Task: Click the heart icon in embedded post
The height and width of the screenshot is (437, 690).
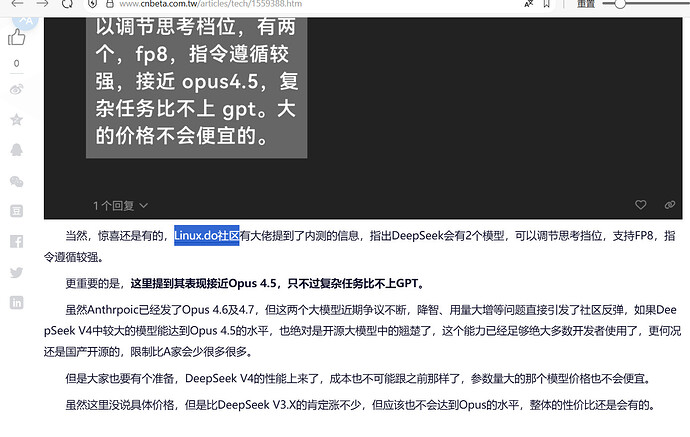Action: click(x=641, y=205)
